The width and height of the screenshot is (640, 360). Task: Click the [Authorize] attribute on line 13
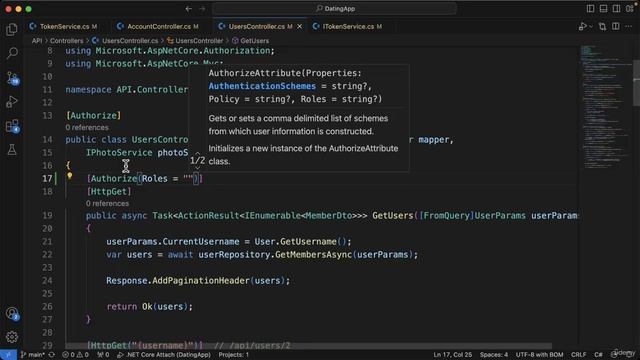click(93, 116)
